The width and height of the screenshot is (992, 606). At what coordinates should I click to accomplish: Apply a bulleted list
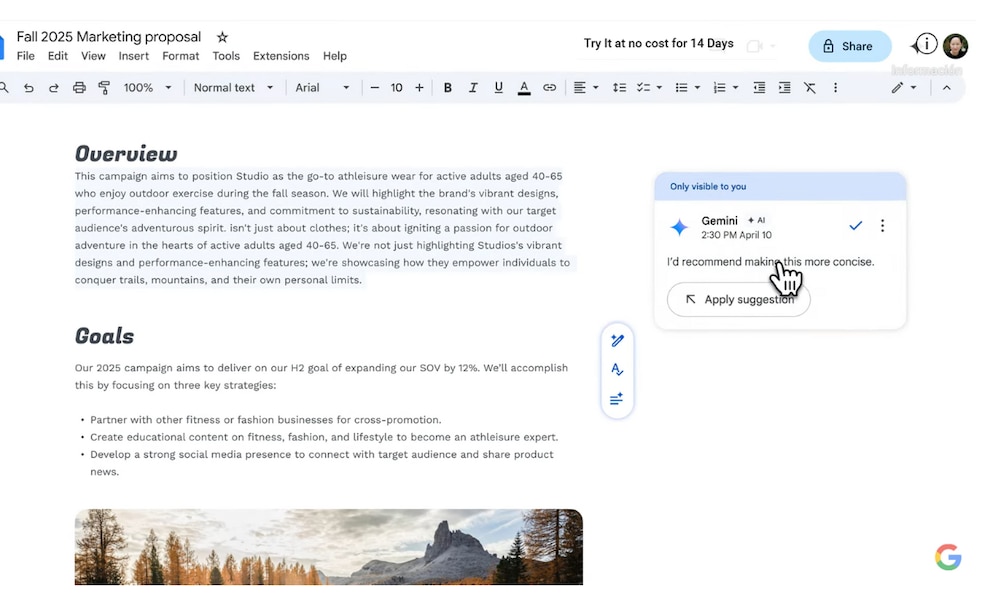coord(681,88)
